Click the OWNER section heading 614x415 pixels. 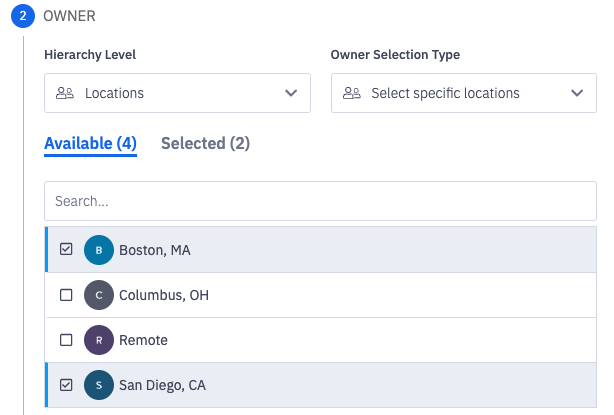pos(70,17)
